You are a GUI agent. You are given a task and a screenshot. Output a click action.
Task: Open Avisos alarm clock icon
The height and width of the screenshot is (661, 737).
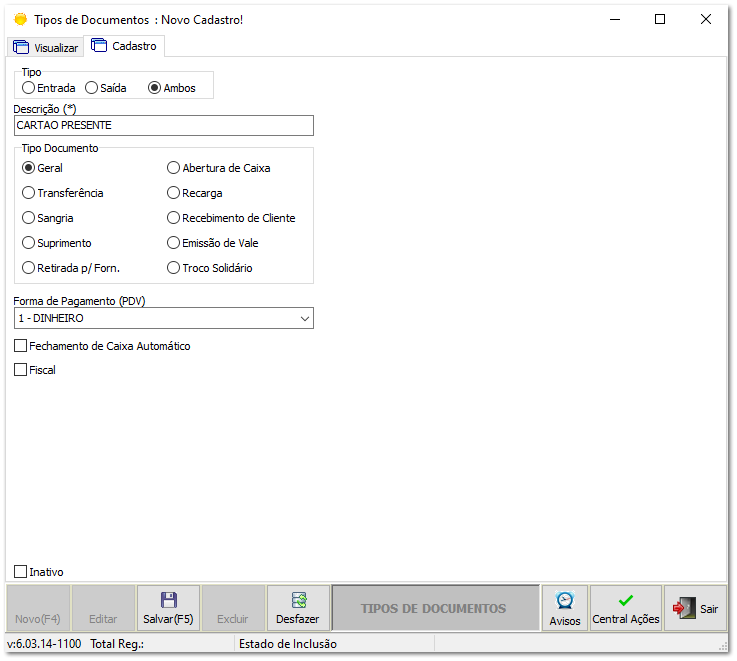pyautogui.click(x=565, y=601)
